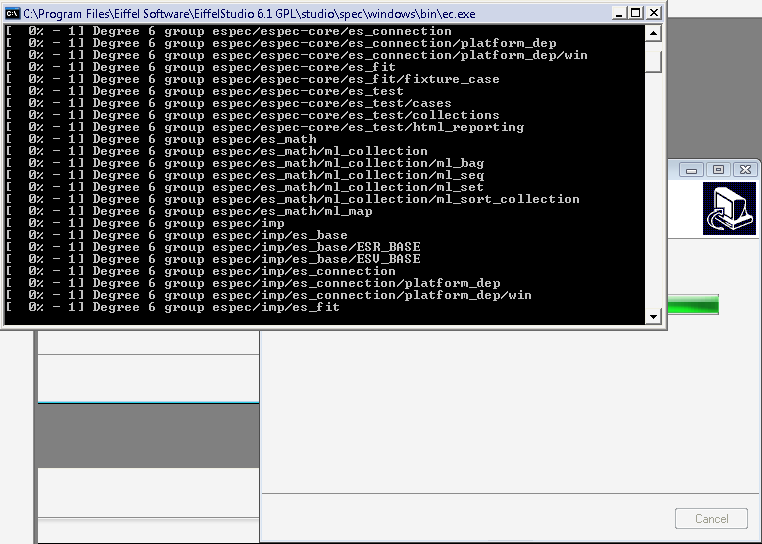Viewport: 762px width, 544px height.
Task: Select the line ending 'ml_sort_collection'
Action: pyautogui.click(x=293, y=199)
